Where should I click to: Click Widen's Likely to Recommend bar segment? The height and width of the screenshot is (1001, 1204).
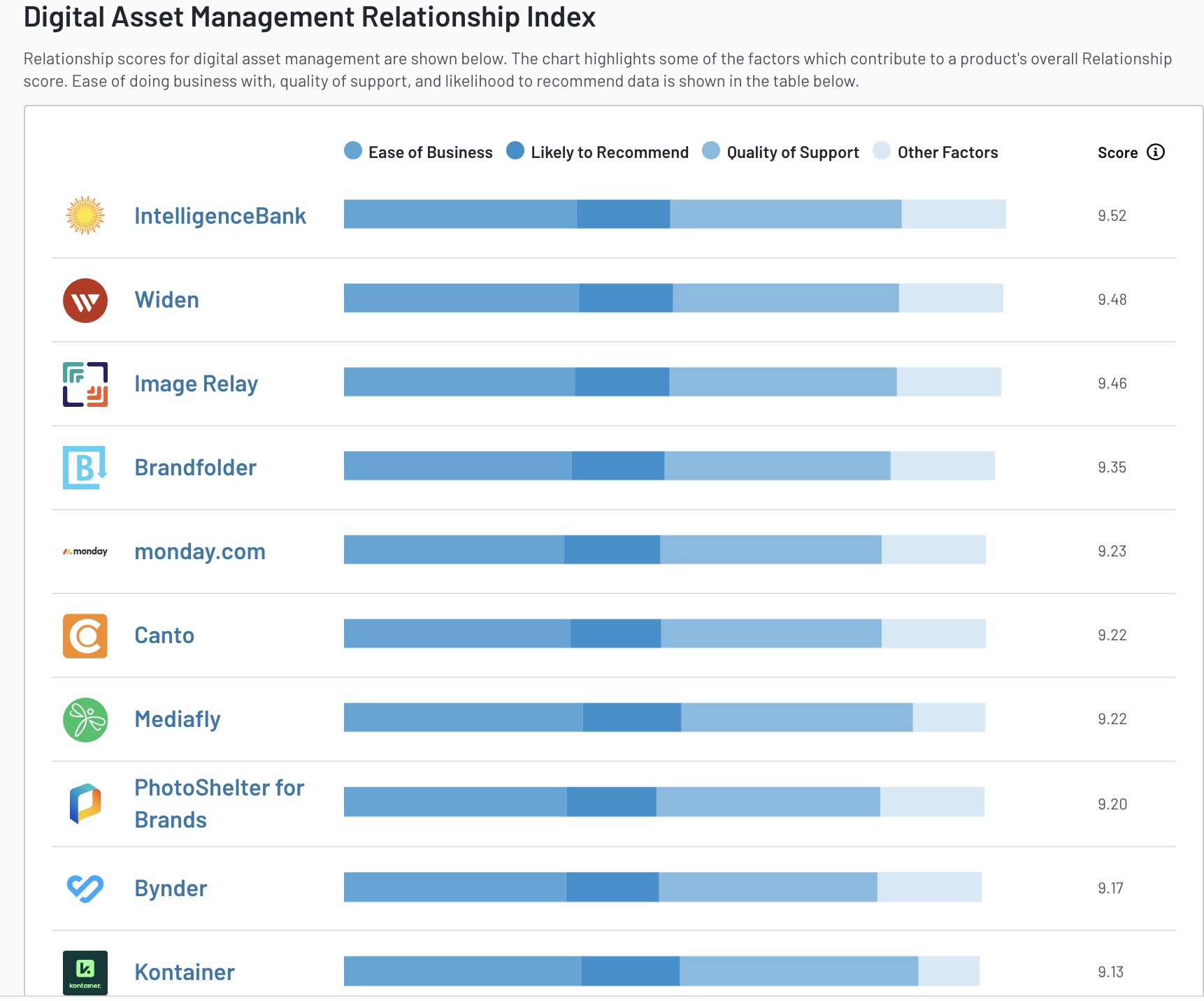(626, 298)
